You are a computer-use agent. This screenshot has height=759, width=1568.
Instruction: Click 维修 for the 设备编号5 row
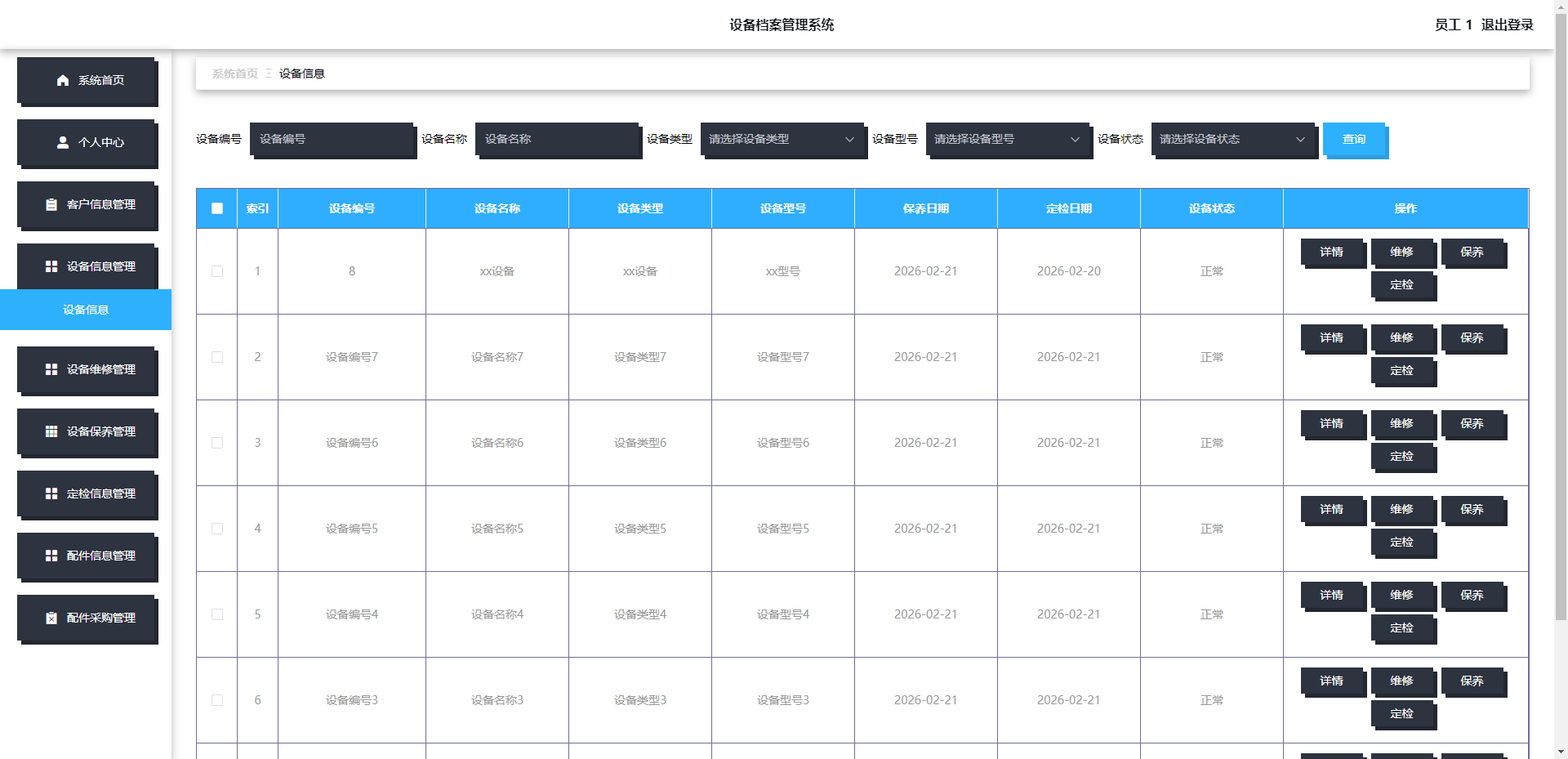coord(1402,509)
